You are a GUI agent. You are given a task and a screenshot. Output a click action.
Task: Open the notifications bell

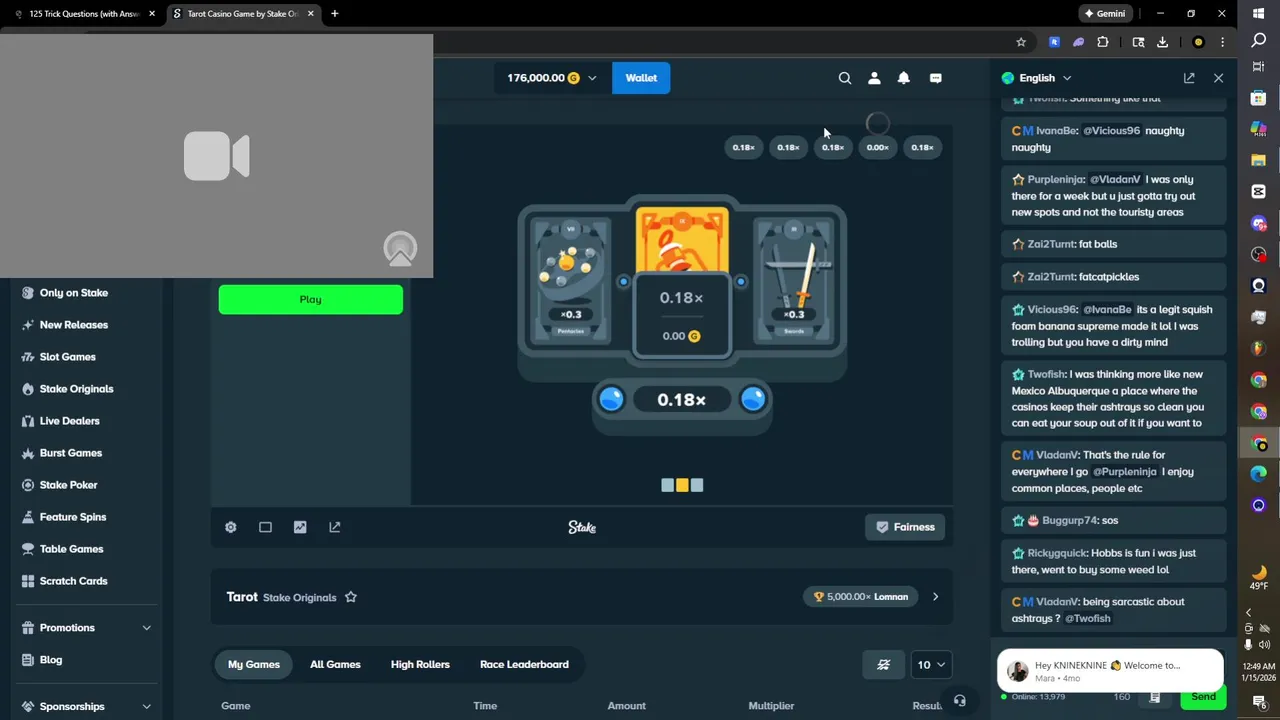point(904,78)
